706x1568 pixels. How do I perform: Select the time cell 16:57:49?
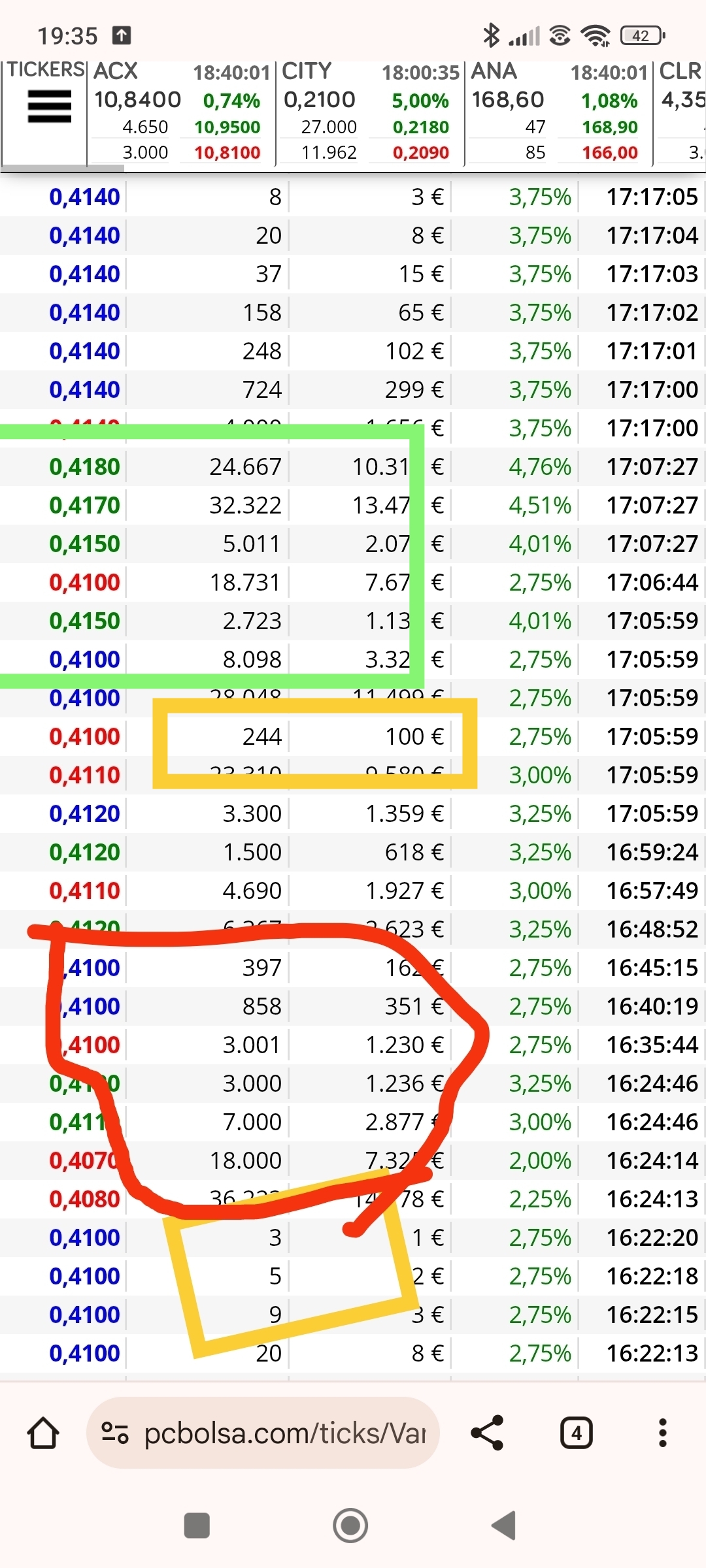[652, 890]
